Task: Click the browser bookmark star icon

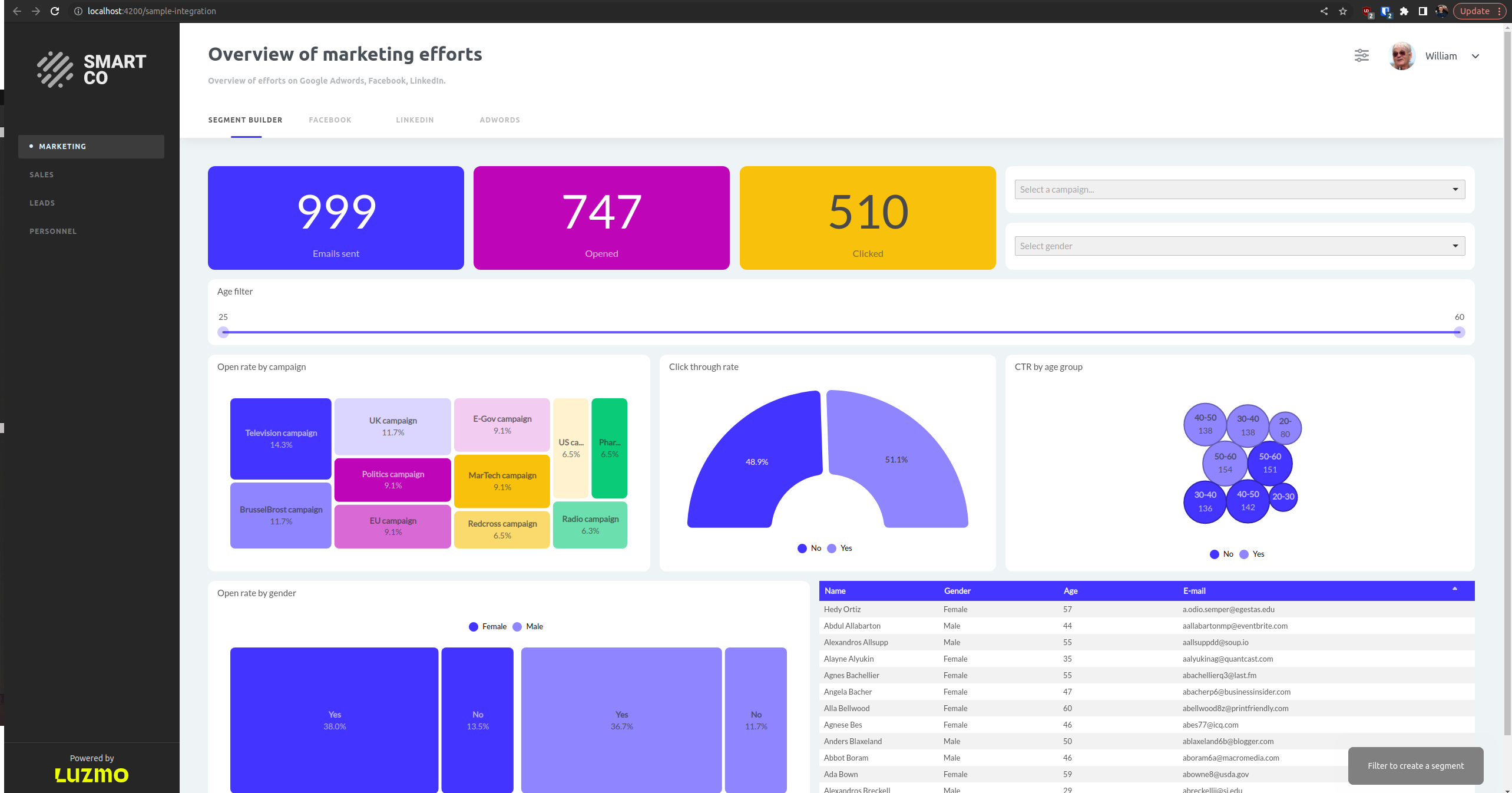Action: 1343,11
